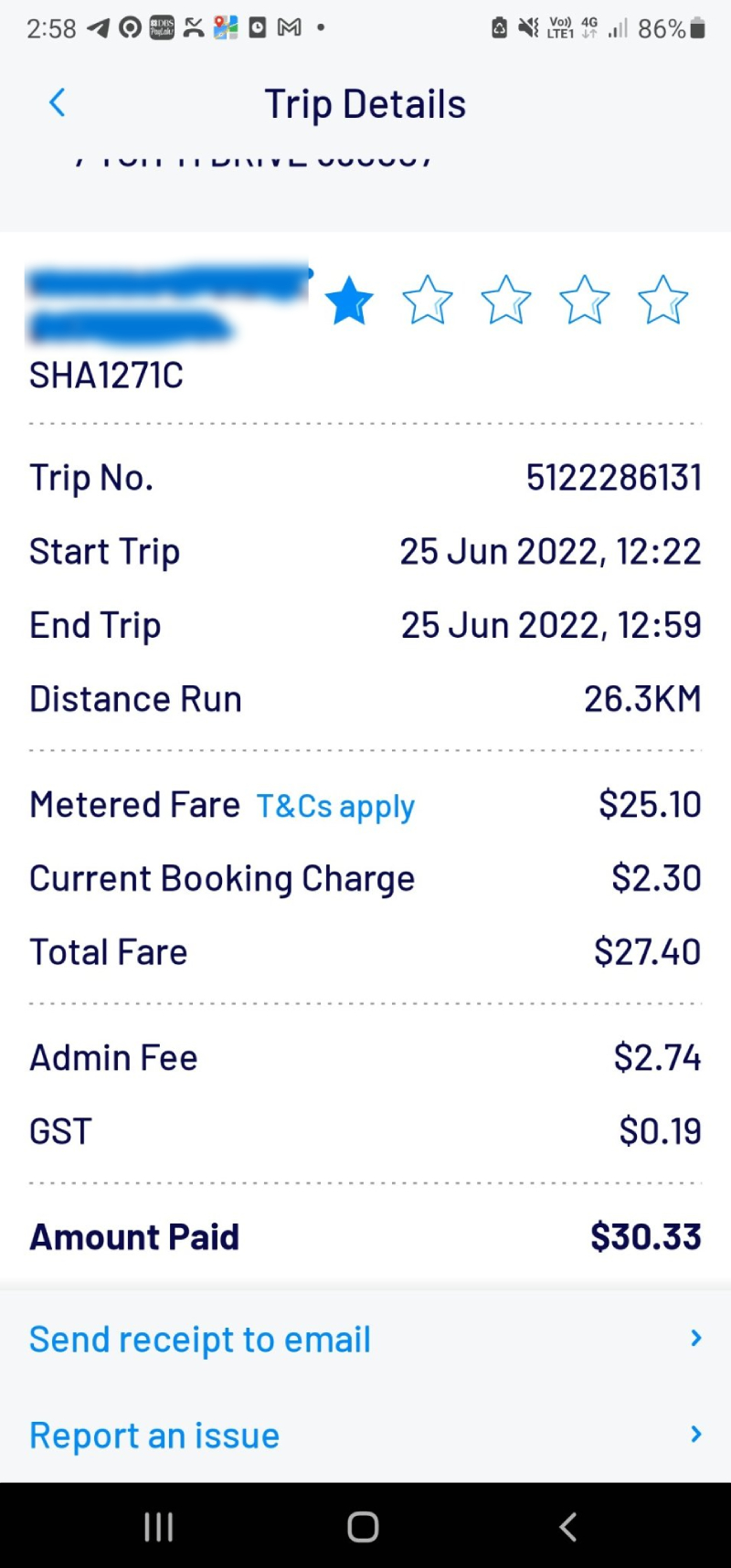Tap the battery indicator in status bar

[x=697, y=28]
